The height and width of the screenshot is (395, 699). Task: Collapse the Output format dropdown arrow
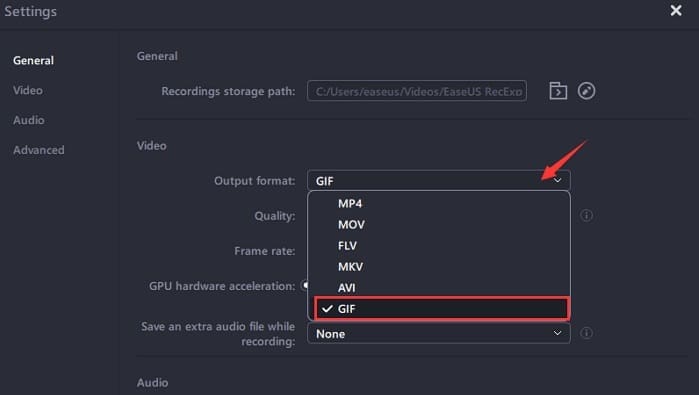(x=557, y=181)
